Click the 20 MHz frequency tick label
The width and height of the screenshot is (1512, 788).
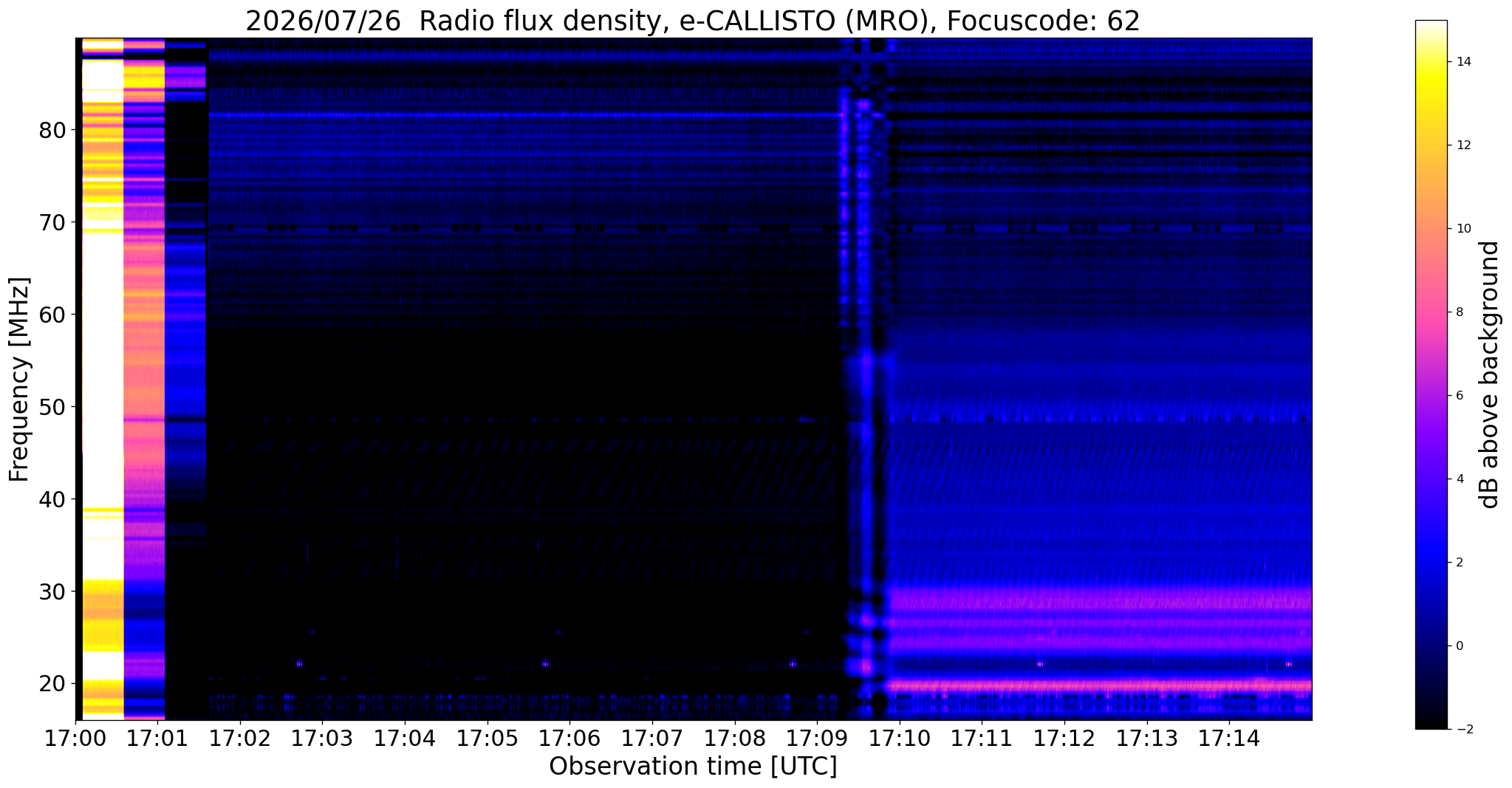click(x=52, y=685)
